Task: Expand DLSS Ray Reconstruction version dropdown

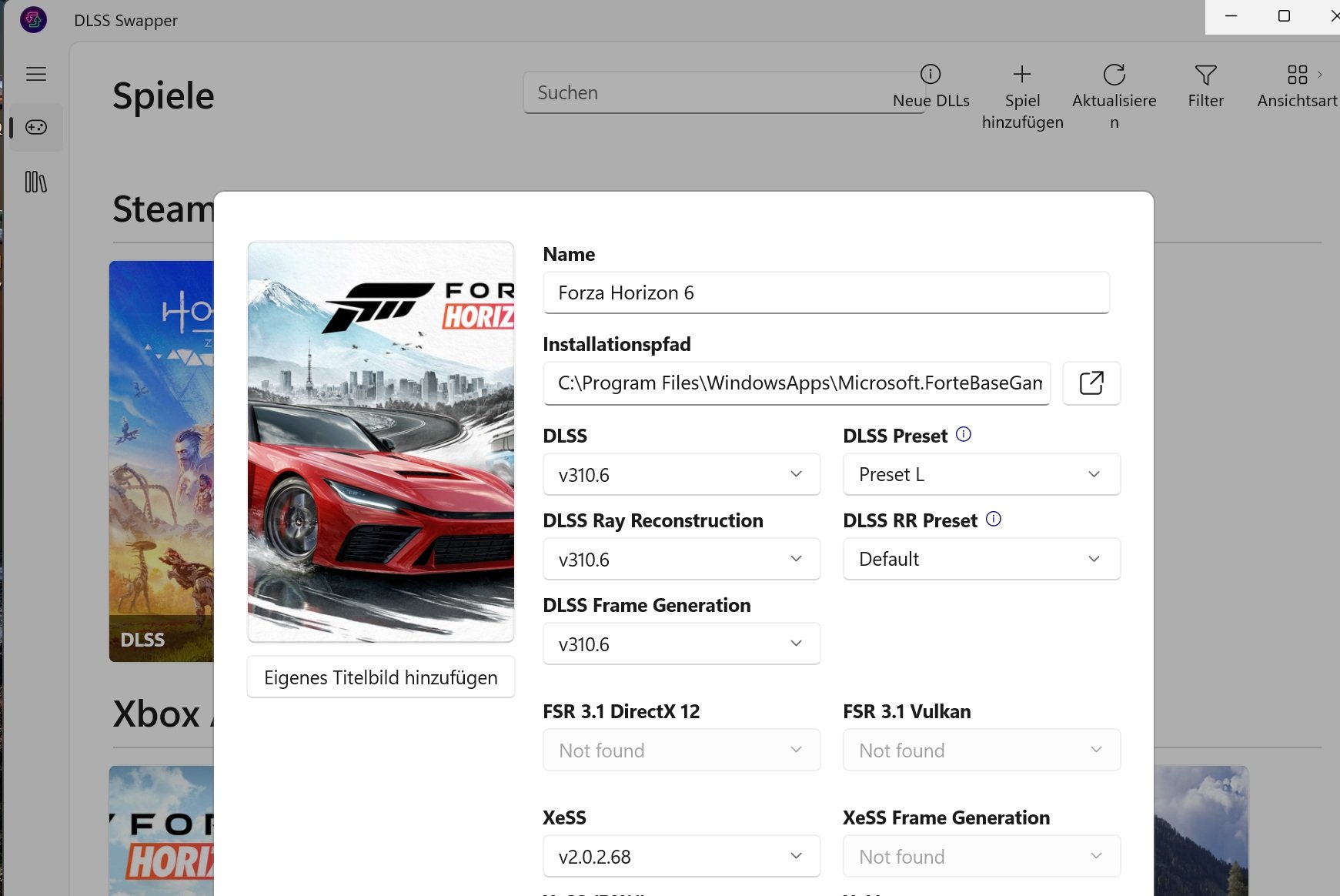Action: click(x=682, y=559)
